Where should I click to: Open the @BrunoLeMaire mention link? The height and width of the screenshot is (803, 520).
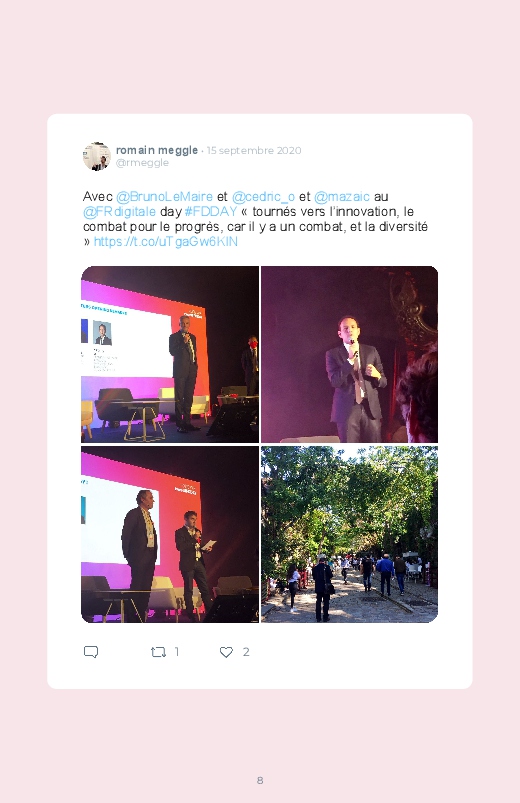(x=164, y=197)
